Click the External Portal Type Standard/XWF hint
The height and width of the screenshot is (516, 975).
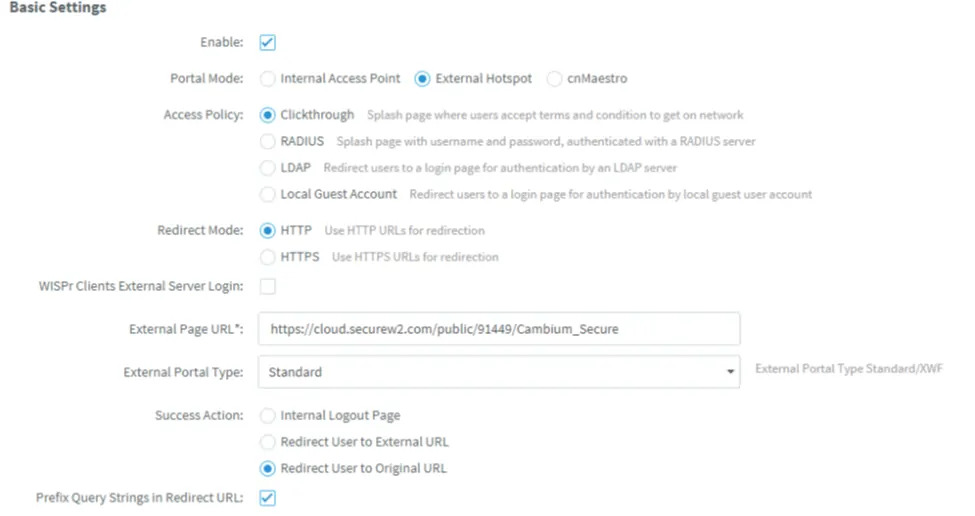849,369
